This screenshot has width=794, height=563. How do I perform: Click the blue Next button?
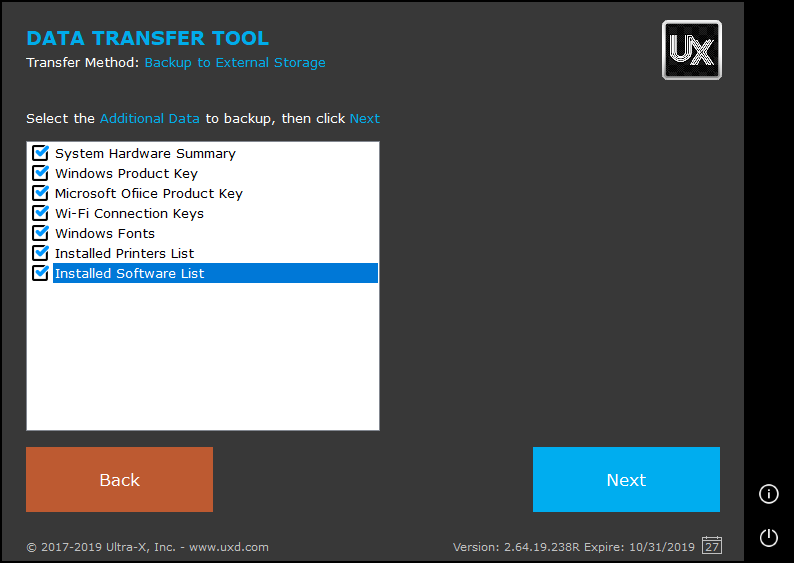coord(626,480)
